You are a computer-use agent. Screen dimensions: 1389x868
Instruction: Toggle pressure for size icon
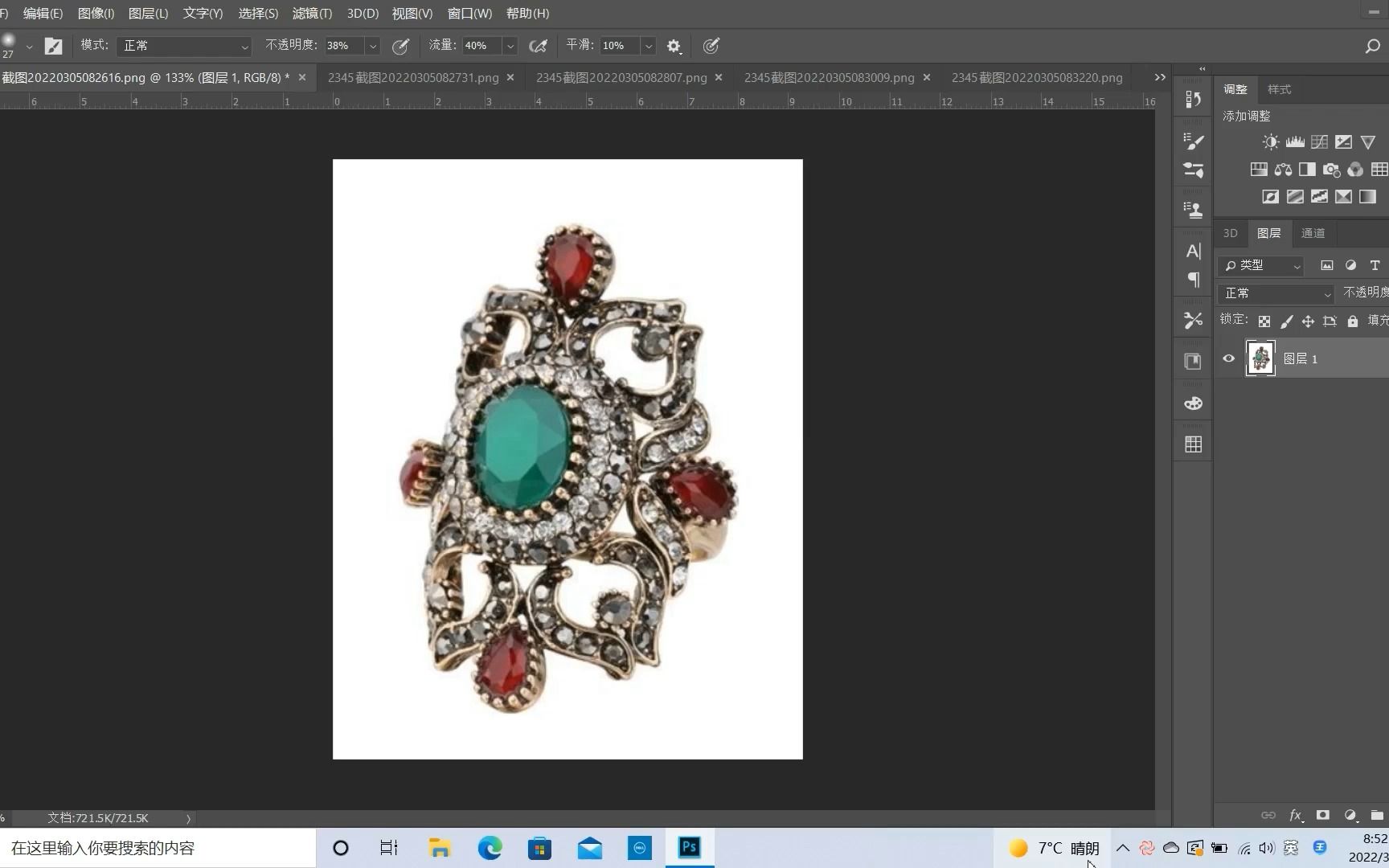[711, 46]
